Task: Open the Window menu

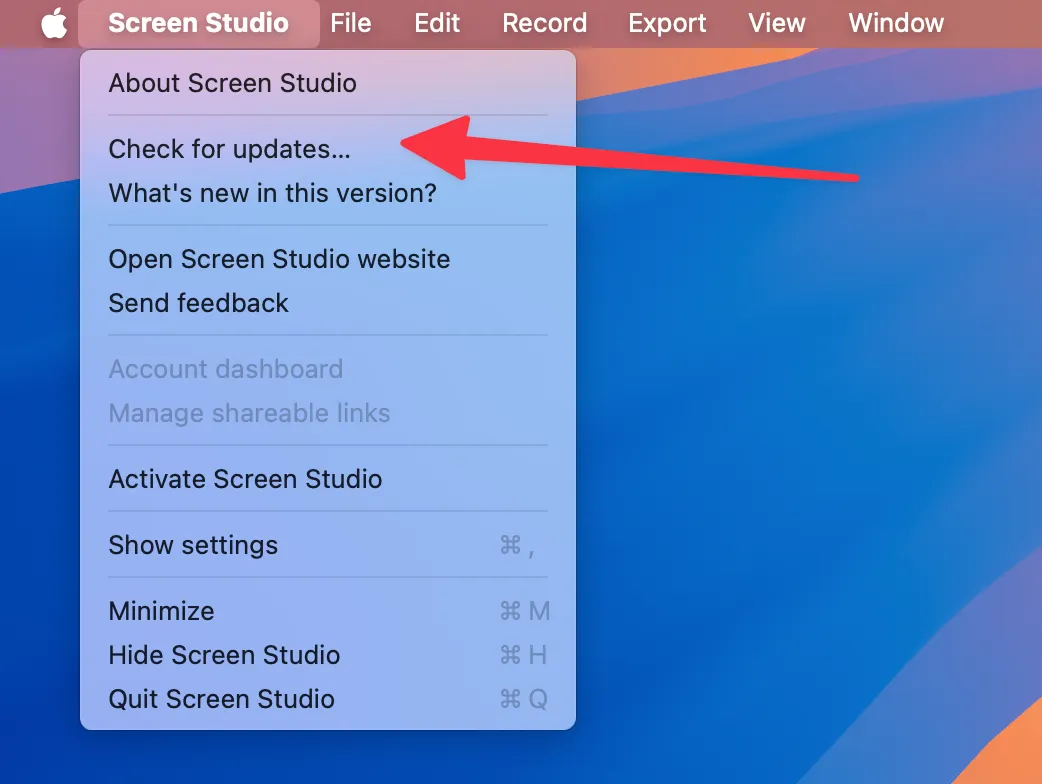Action: [896, 23]
